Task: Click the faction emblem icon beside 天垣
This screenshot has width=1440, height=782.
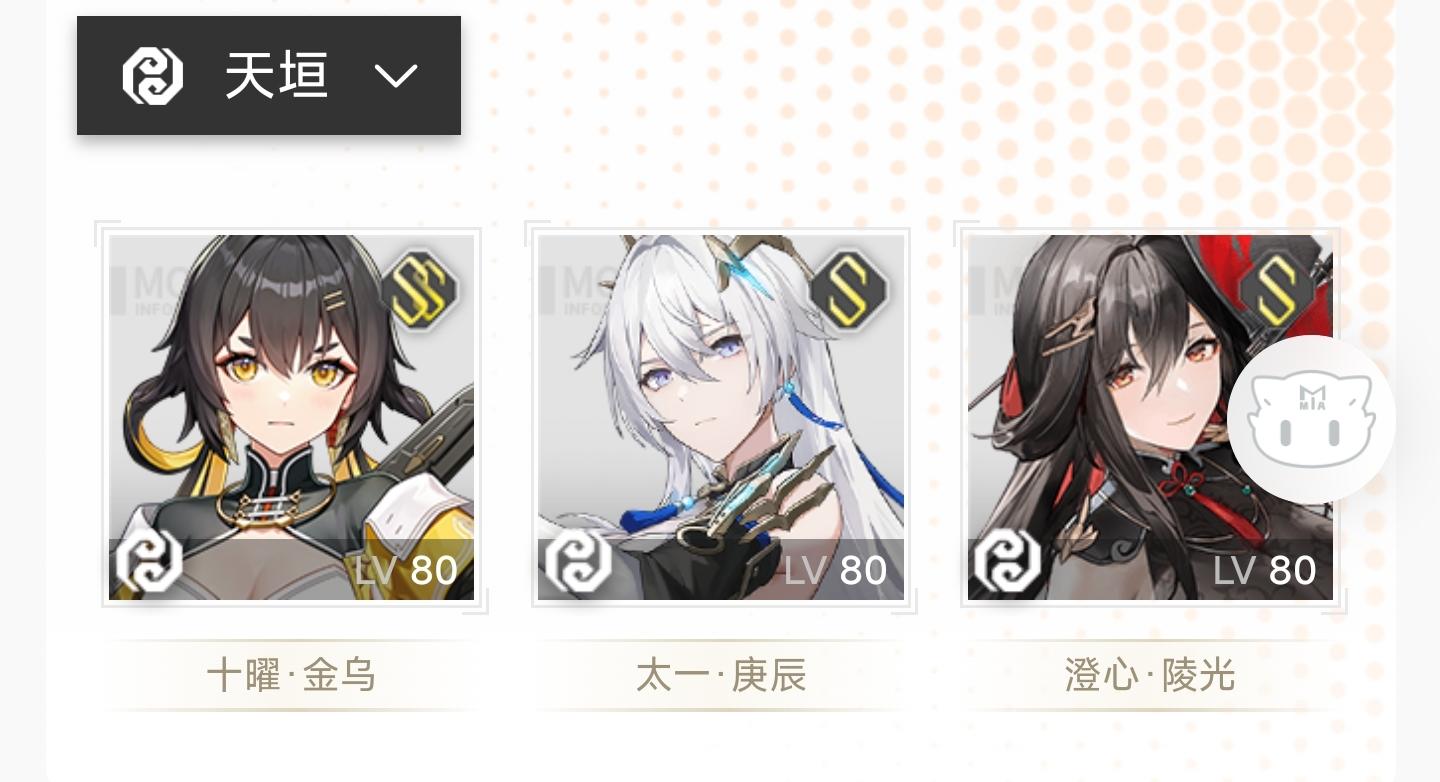Action: [x=152, y=76]
